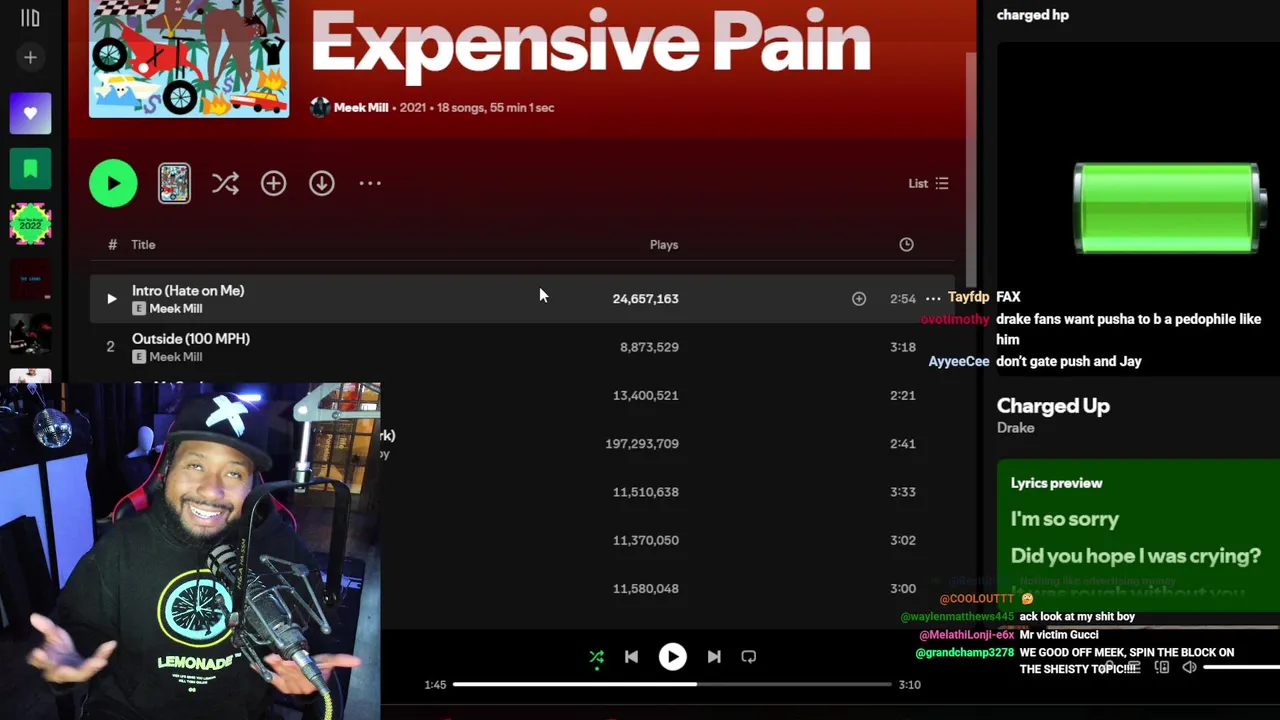This screenshot has width=1280, height=720.
Task: Click the 1:45 elapsed time label
Action: tap(435, 685)
